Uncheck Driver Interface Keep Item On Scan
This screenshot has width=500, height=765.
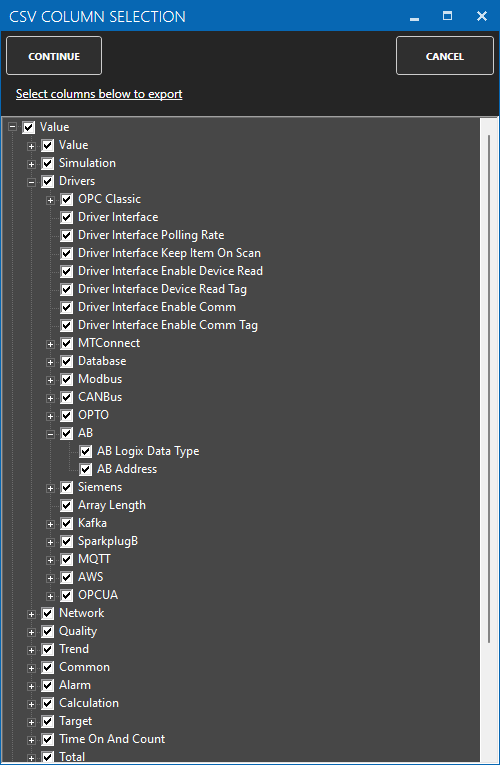tap(67, 254)
